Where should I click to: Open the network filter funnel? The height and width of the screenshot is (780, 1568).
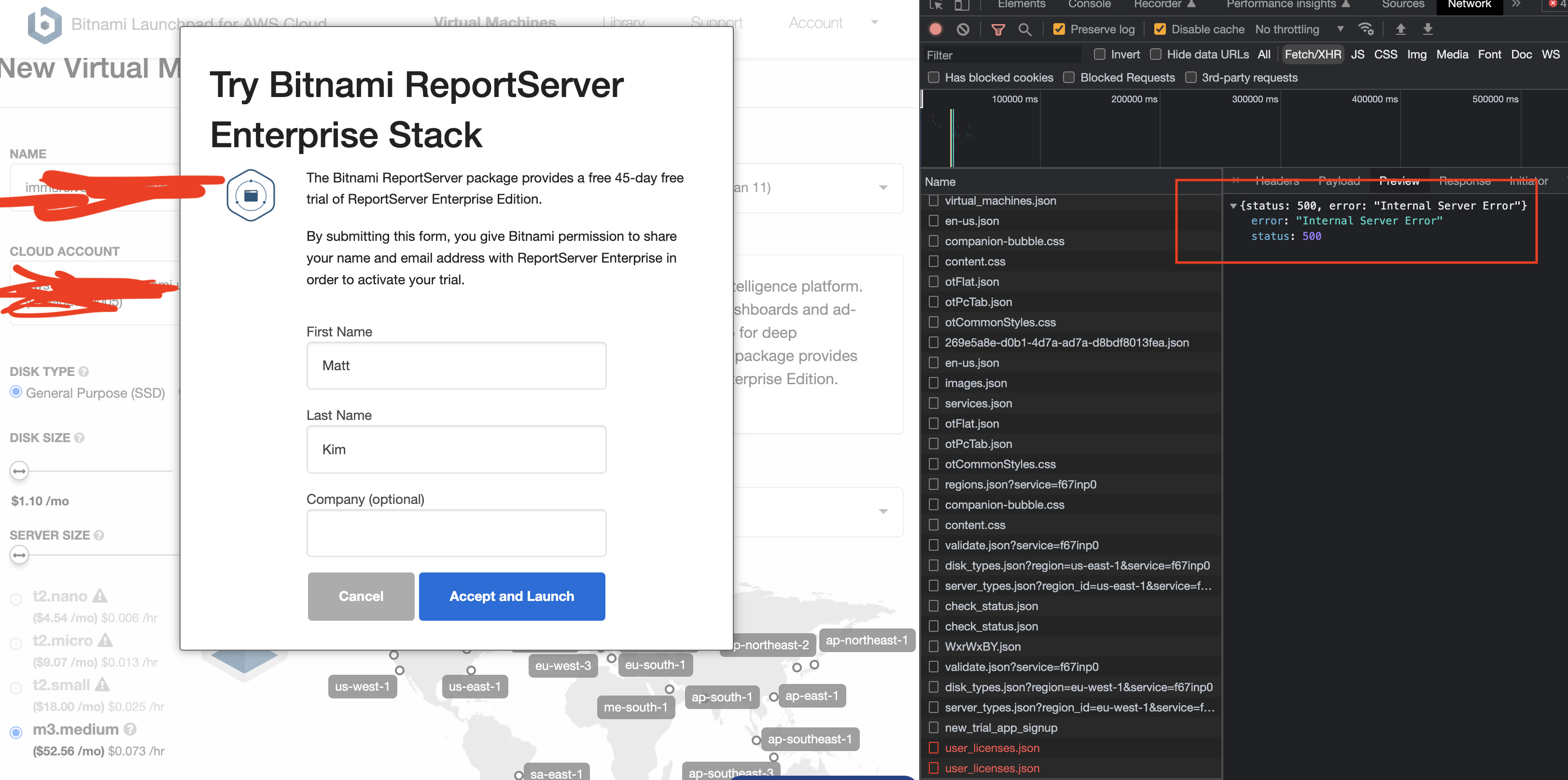tap(998, 28)
